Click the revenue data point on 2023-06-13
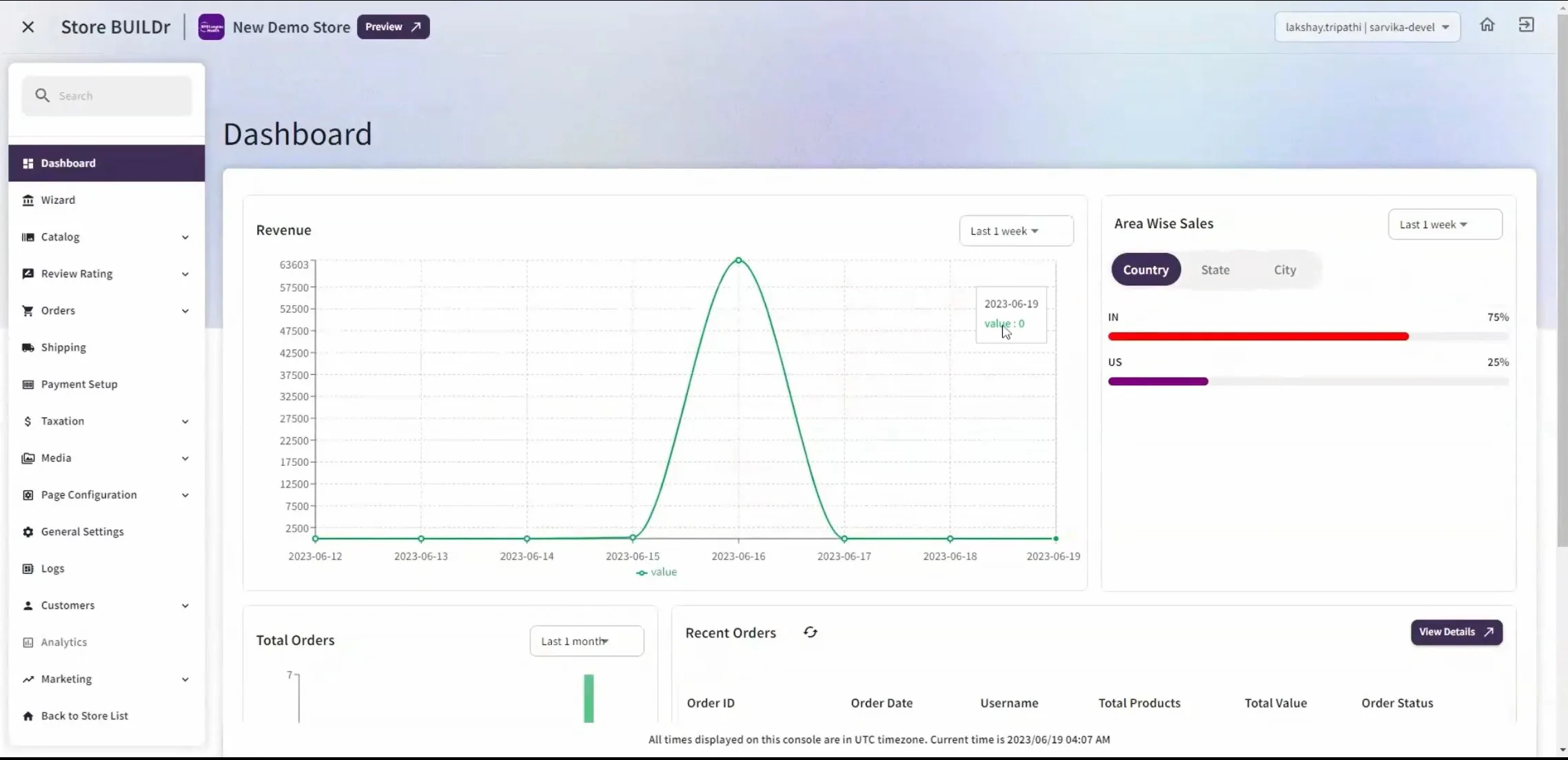Screen dimensions: 1568x760 421,539
